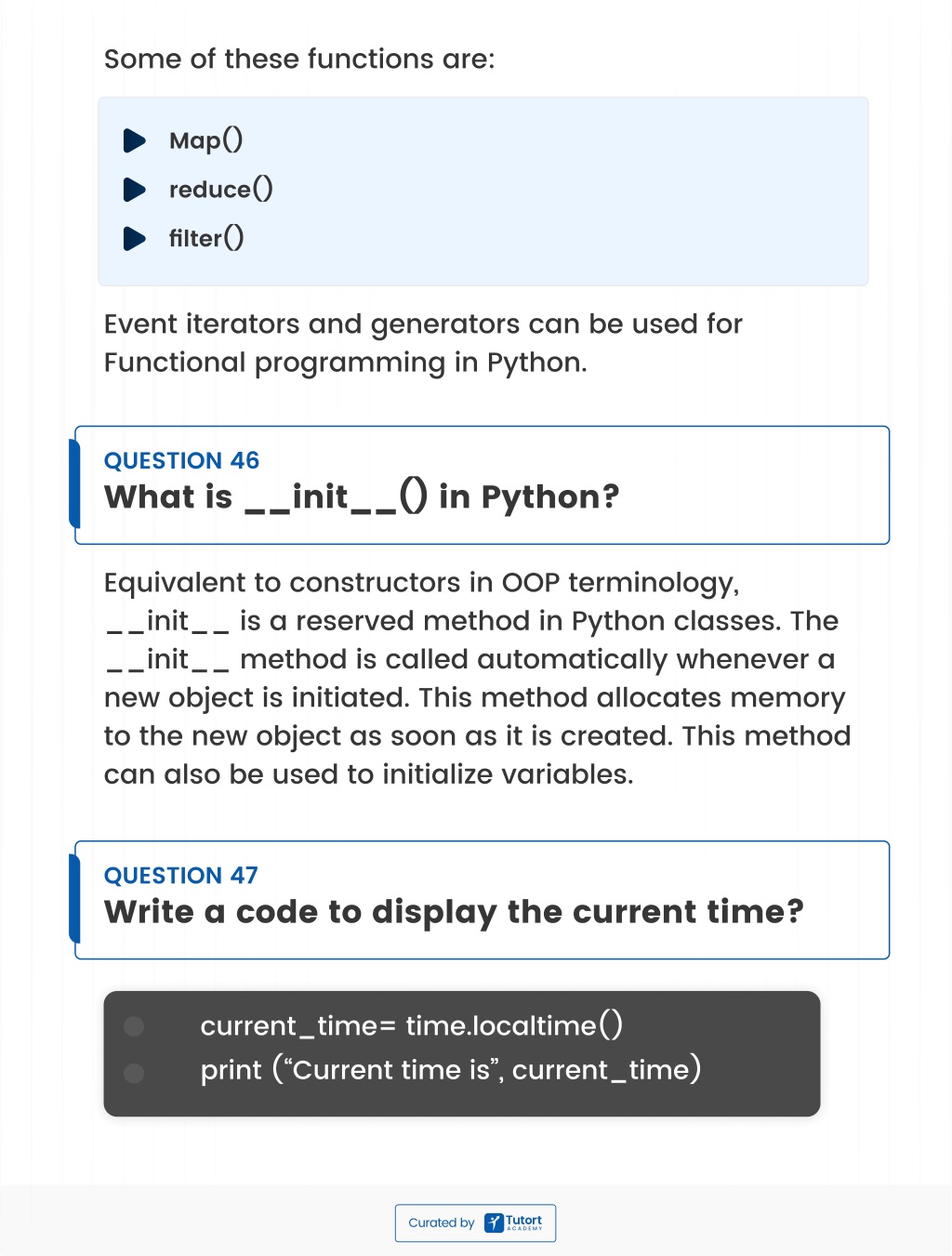Click the gray dot beside current_time line
Screen dimensions: 952x1256
(134, 1026)
